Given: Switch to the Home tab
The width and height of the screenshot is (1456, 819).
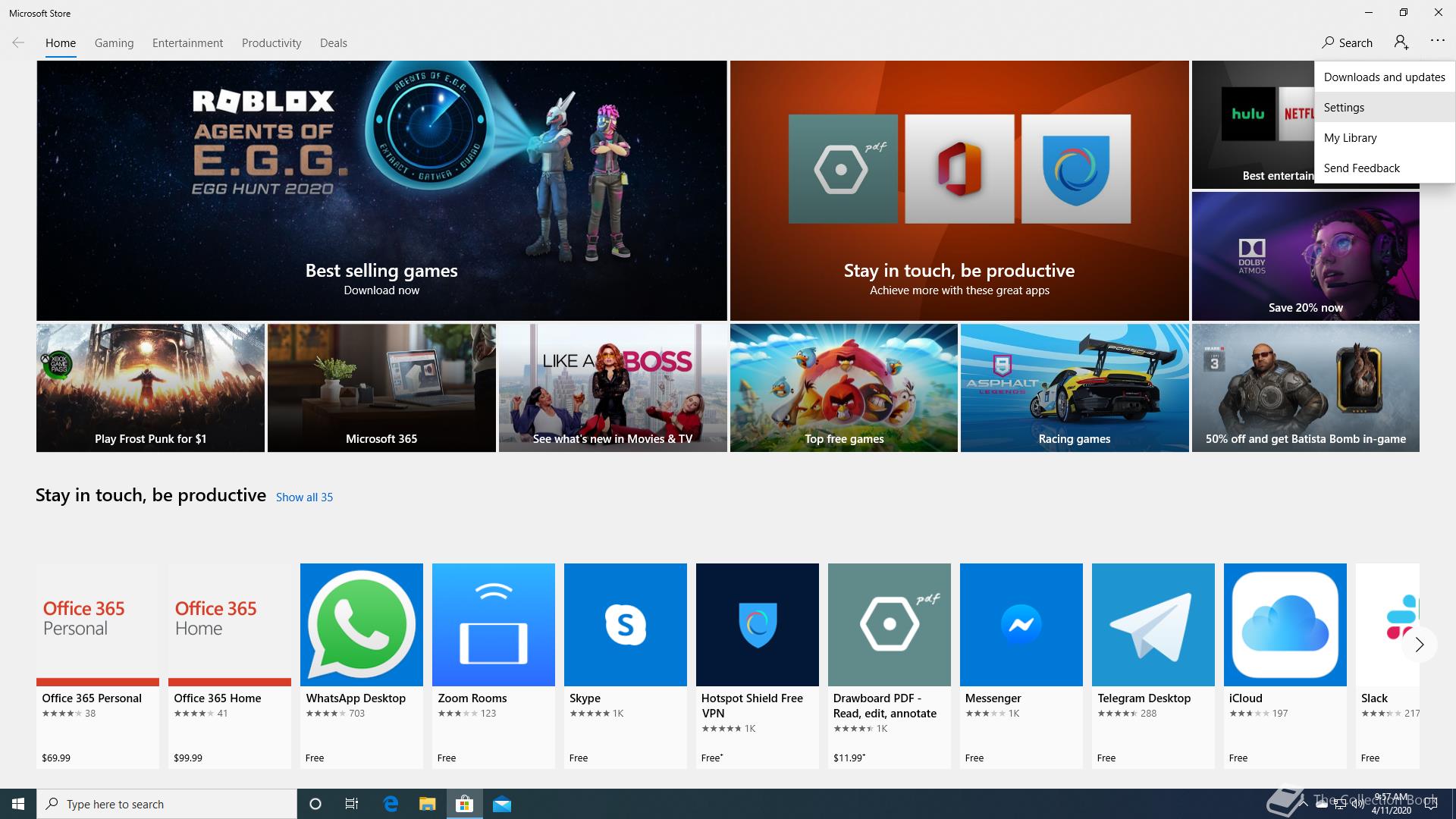Looking at the screenshot, I should (61, 42).
